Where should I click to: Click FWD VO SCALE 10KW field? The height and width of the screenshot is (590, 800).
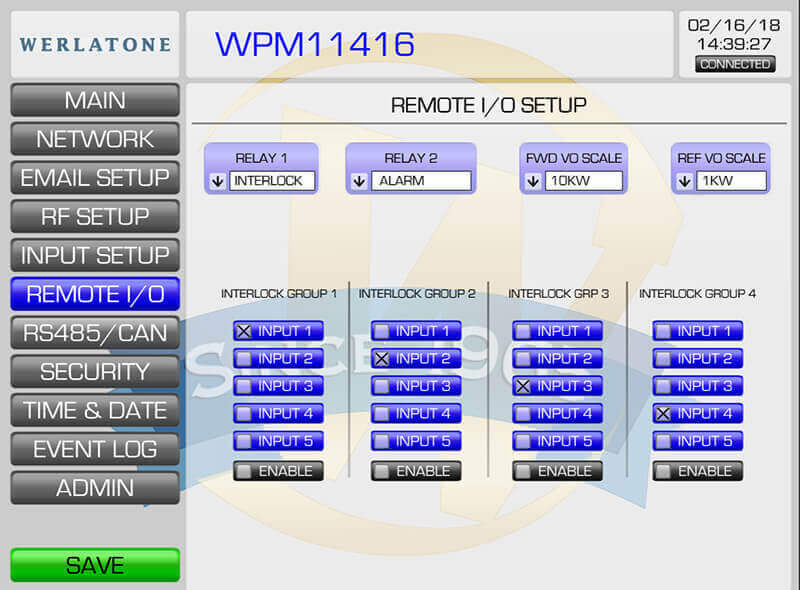584,181
